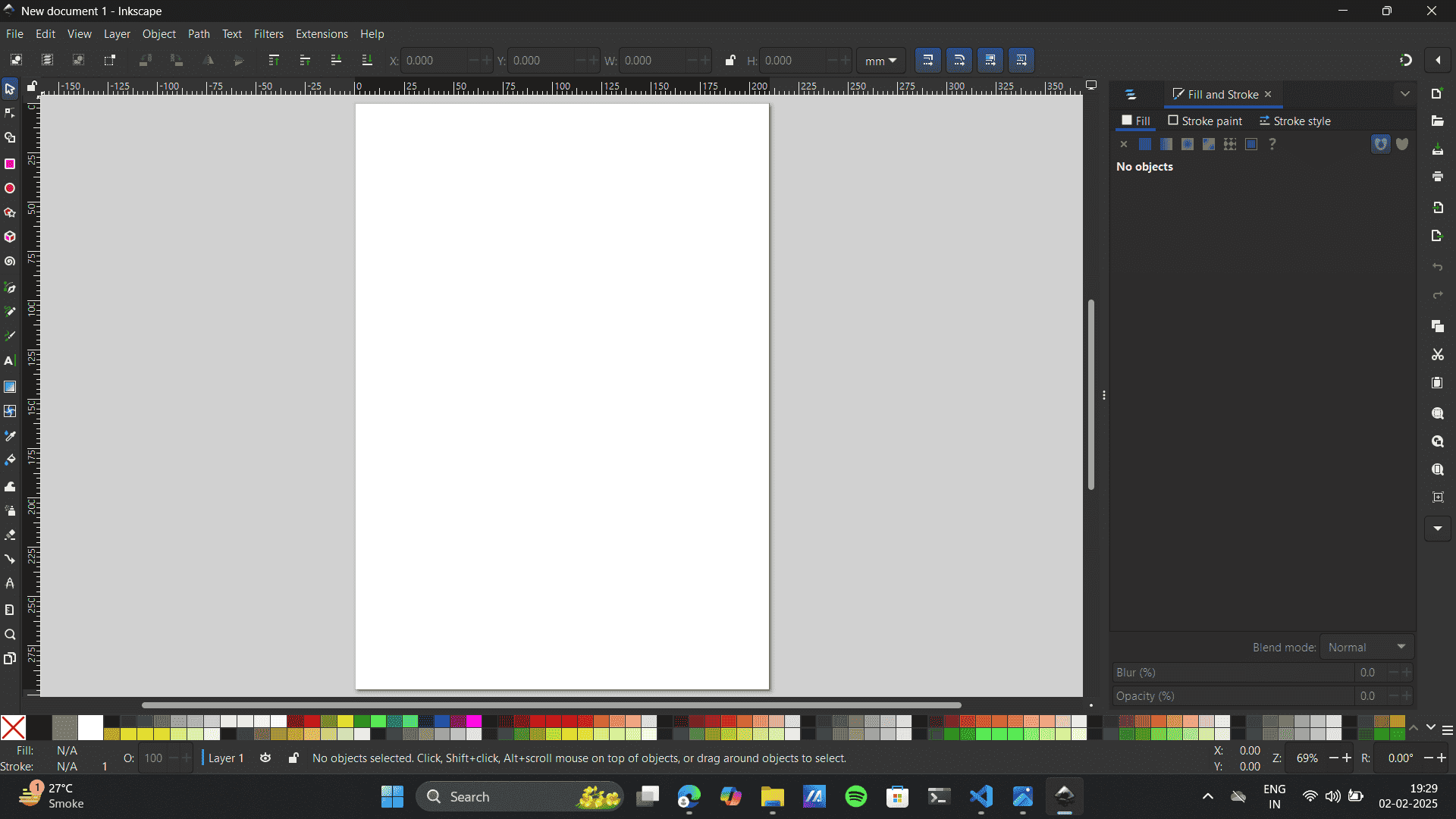Select the Zoom tool
Image resolution: width=1456 pixels, height=819 pixels.
pos(10,635)
